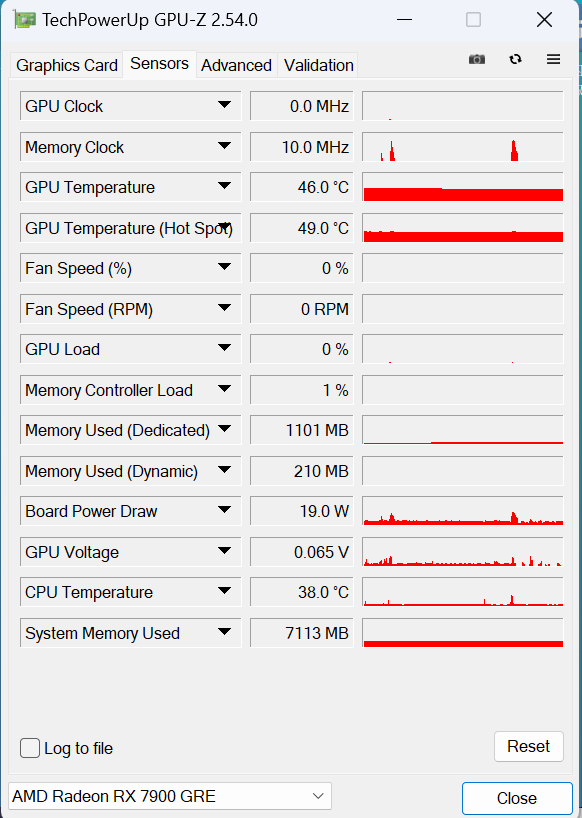Switch to the Advanced tab

tap(237, 65)
